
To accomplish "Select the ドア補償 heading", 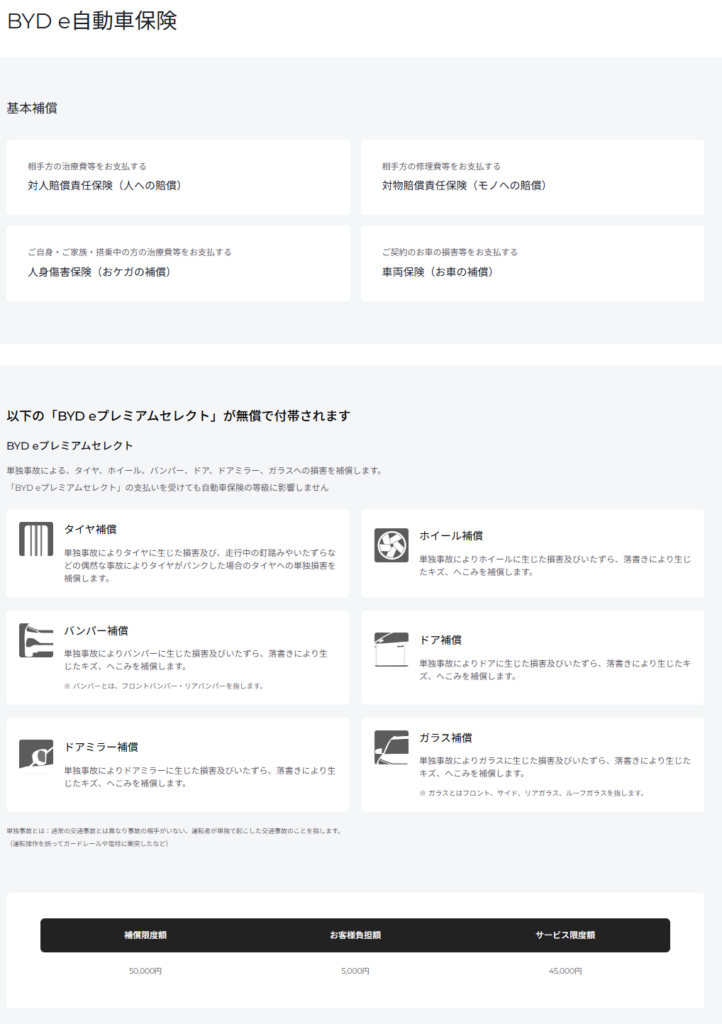I will 440,640.
